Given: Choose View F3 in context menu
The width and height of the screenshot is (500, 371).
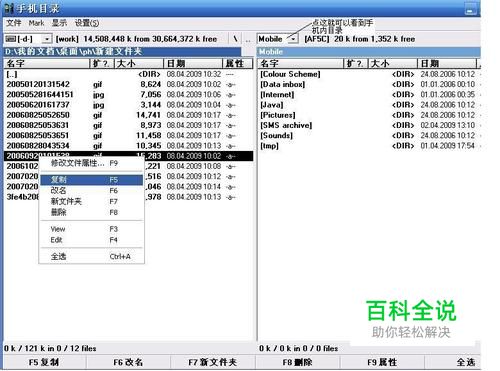Looking at the screenshot, I should (x=92, y=229).
